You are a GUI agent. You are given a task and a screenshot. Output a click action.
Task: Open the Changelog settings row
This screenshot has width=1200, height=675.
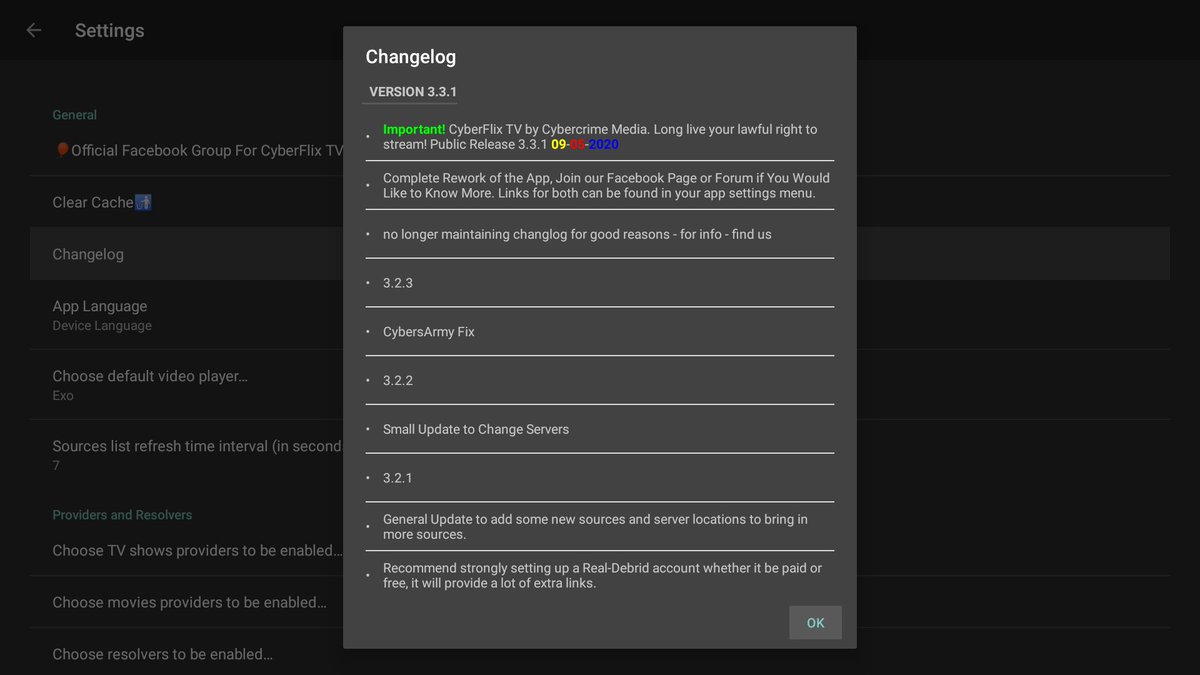(600, 254)
